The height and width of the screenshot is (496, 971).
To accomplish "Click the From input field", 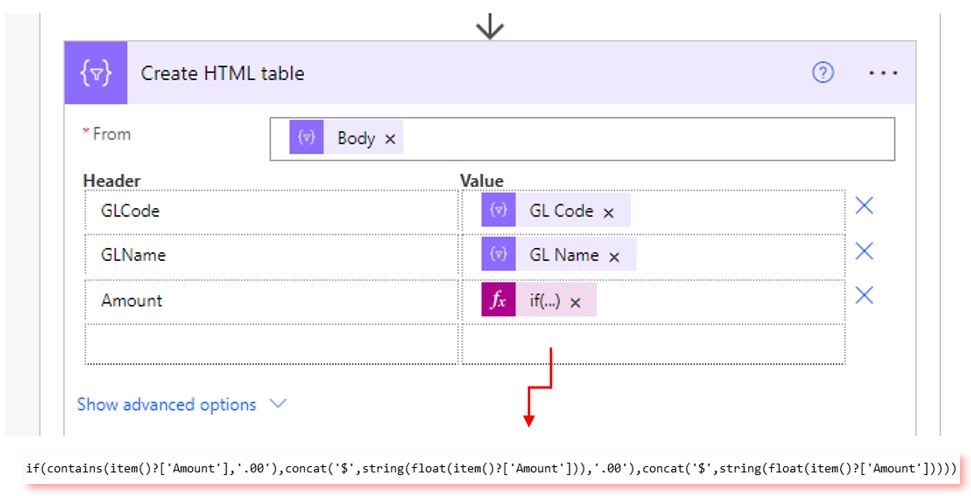I will (x=582, y=139).
